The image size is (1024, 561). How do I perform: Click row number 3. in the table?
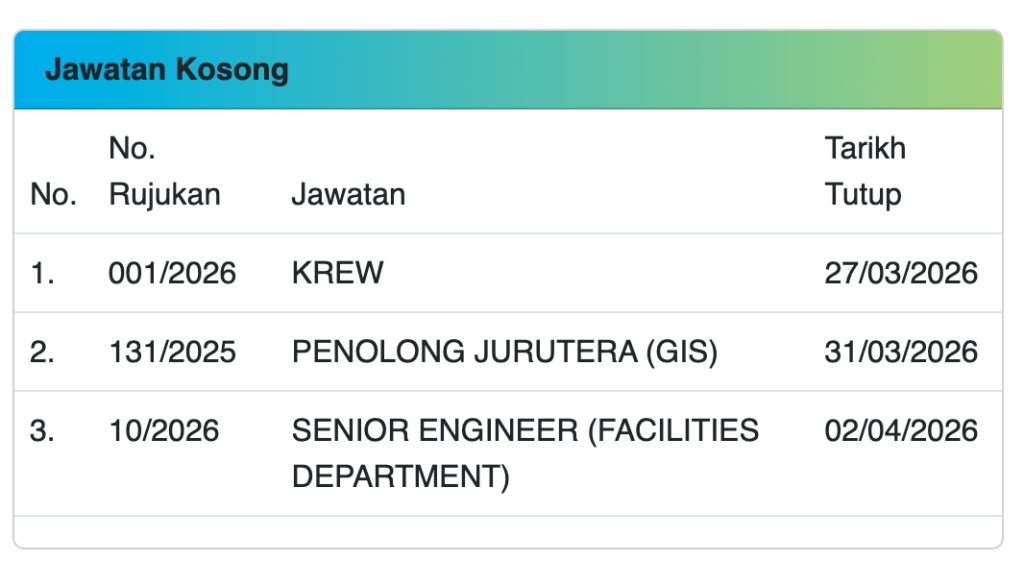43,431
